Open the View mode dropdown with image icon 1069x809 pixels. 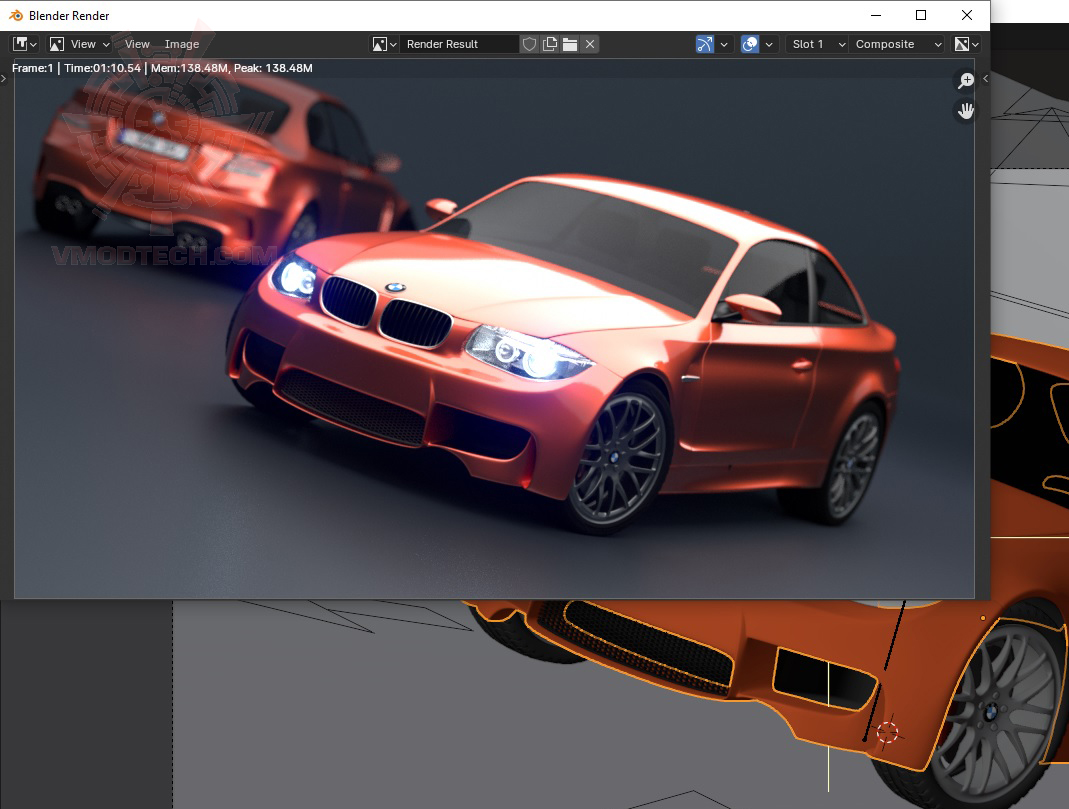click(x=79, y=44)
